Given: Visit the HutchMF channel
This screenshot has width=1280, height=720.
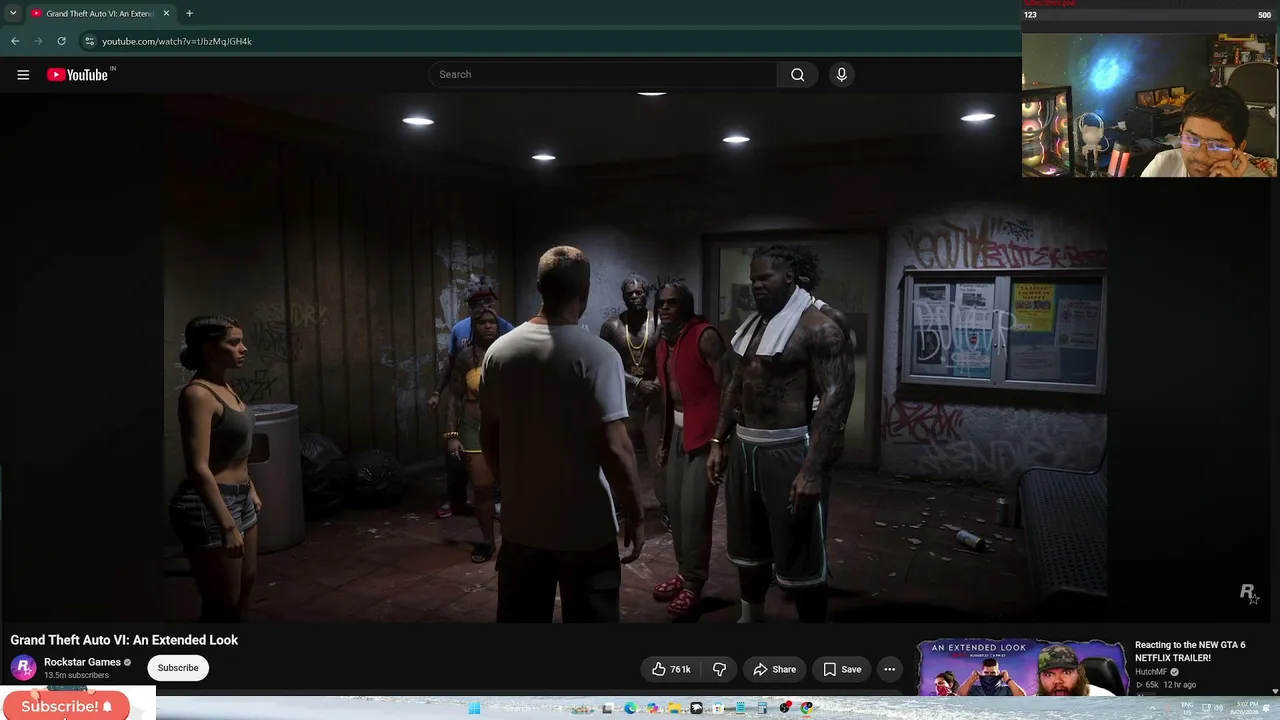Looking at the screenshot, I should click(1151, 672).
